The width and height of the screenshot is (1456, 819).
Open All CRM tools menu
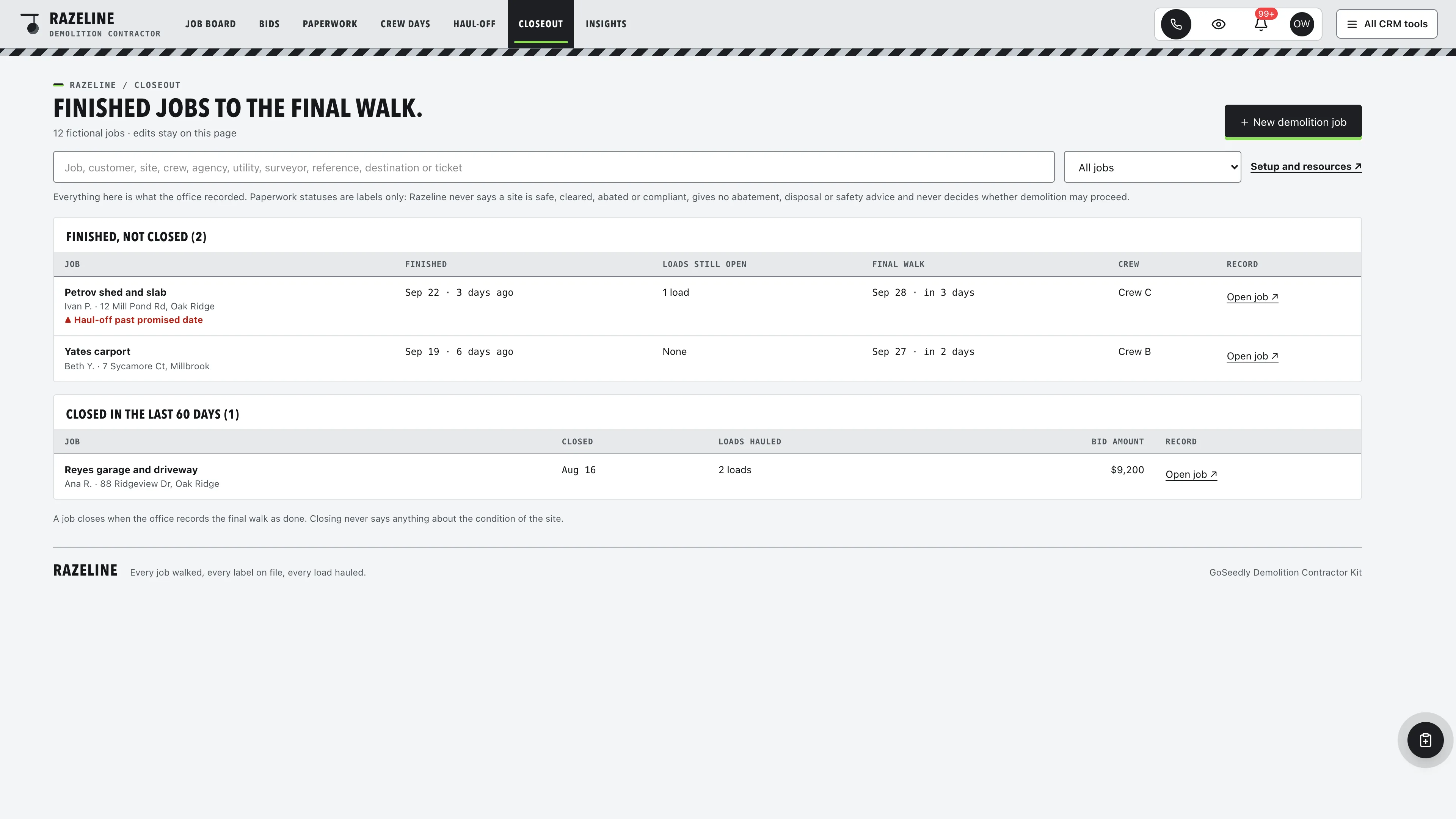coord(1387,24)
